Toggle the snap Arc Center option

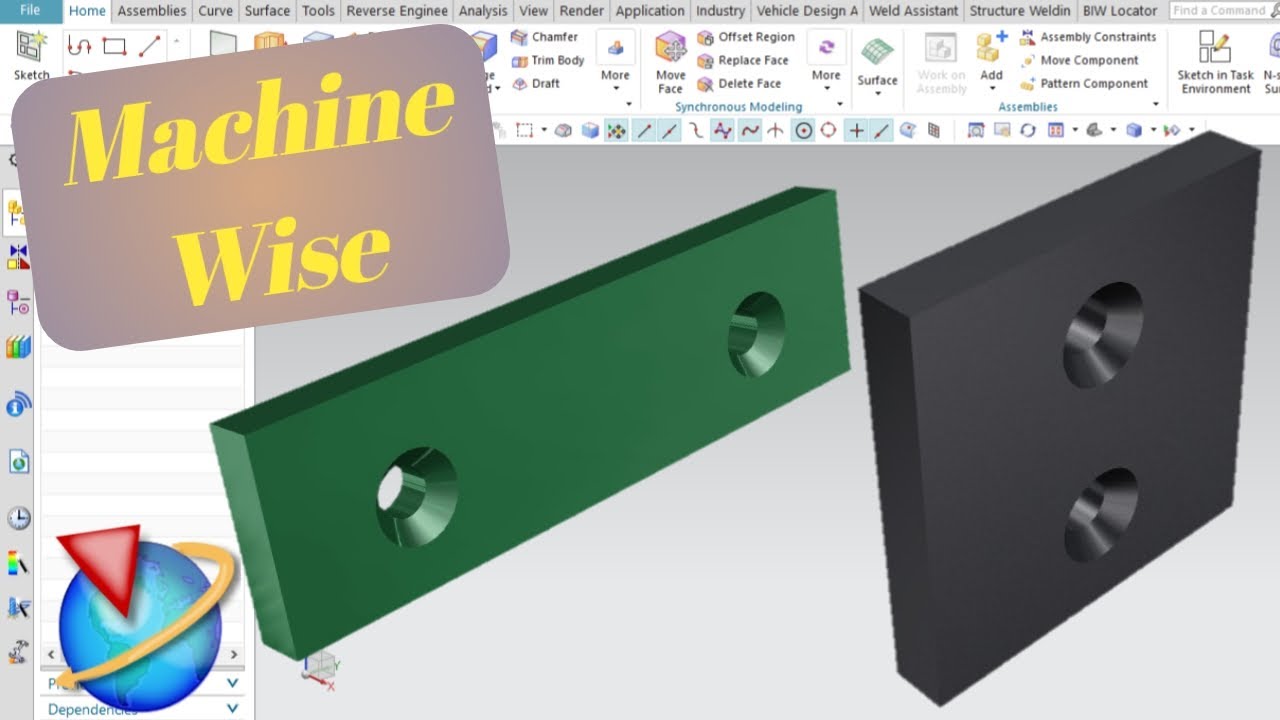803,131
